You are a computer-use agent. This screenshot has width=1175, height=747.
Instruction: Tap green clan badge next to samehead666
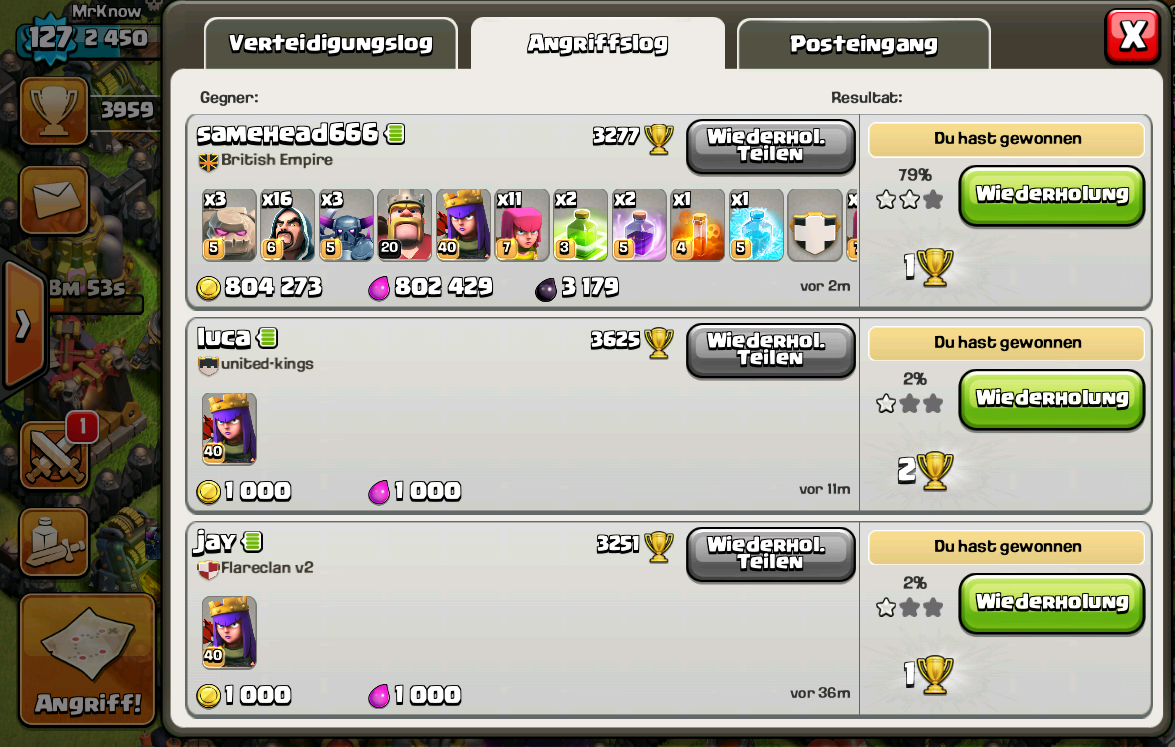(x=395, y=134)
